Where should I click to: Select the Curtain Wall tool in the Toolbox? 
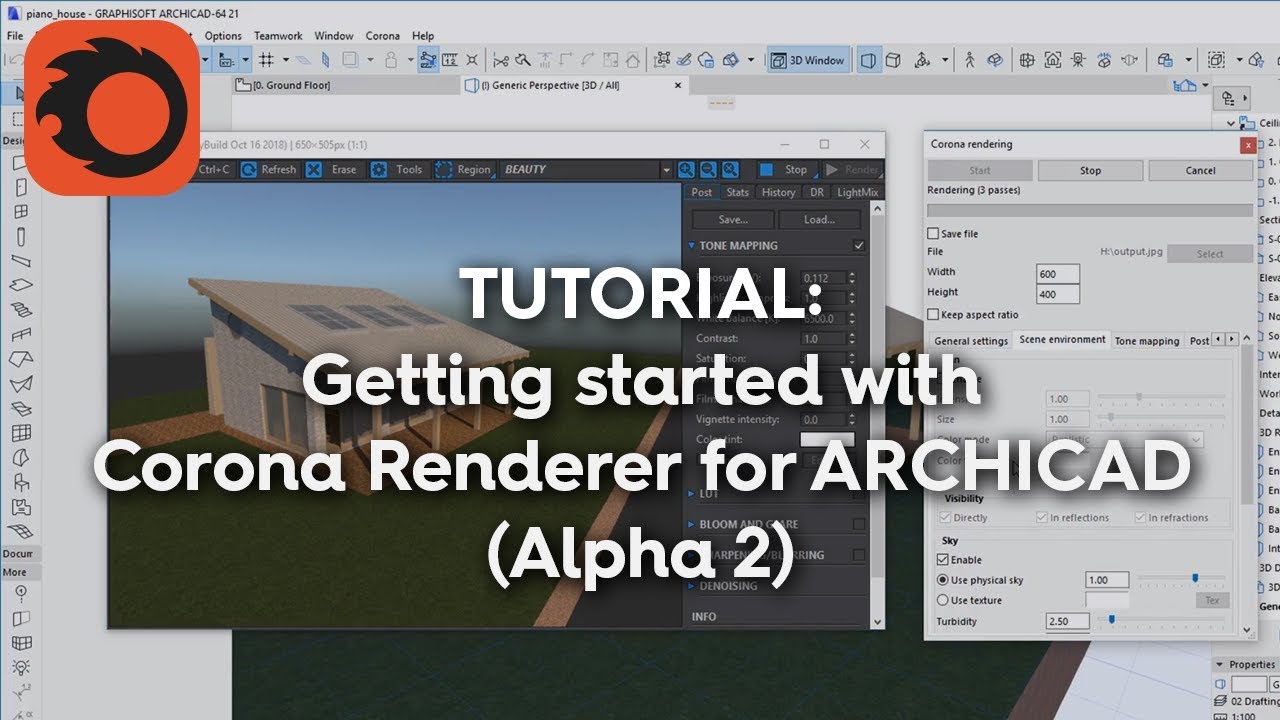click(20, 433)
